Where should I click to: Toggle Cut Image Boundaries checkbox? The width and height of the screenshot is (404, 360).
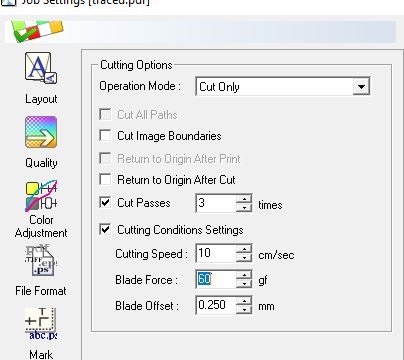pyautogui.click(x=105, y=135)
